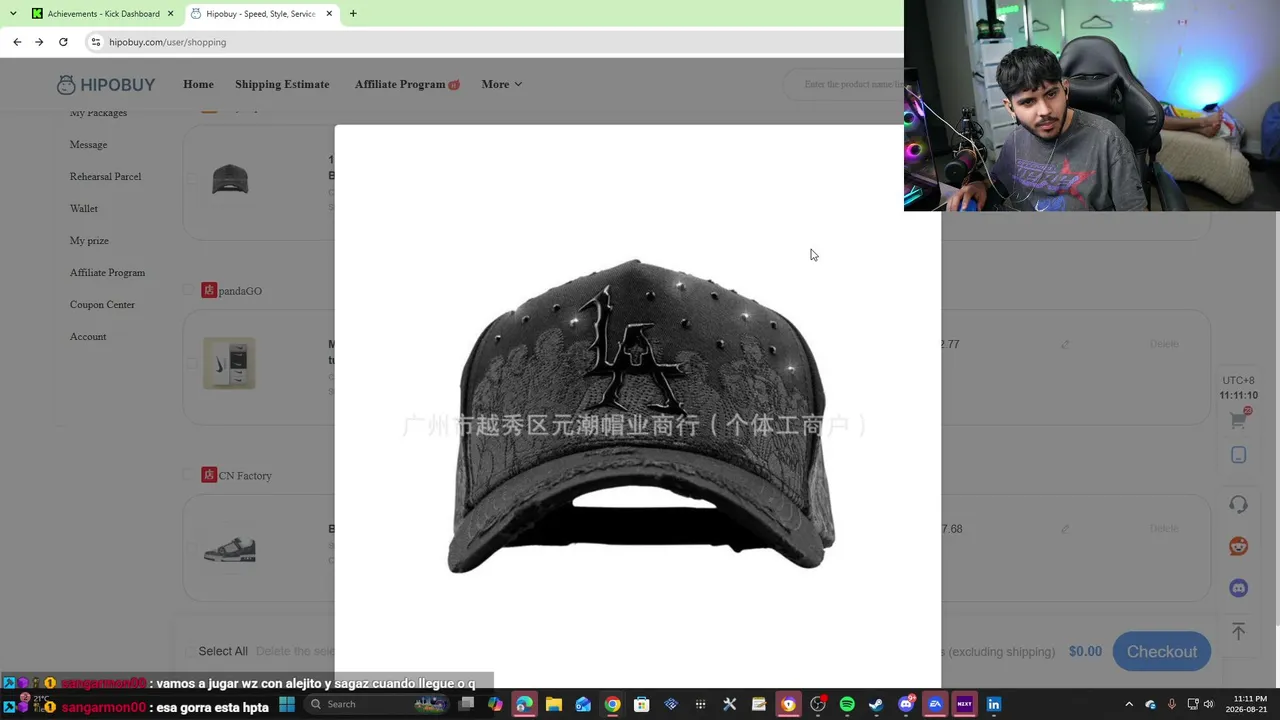Open File Explorer from taskbar
Viewport: 1280px width, 720px height.
coord(554,704)
